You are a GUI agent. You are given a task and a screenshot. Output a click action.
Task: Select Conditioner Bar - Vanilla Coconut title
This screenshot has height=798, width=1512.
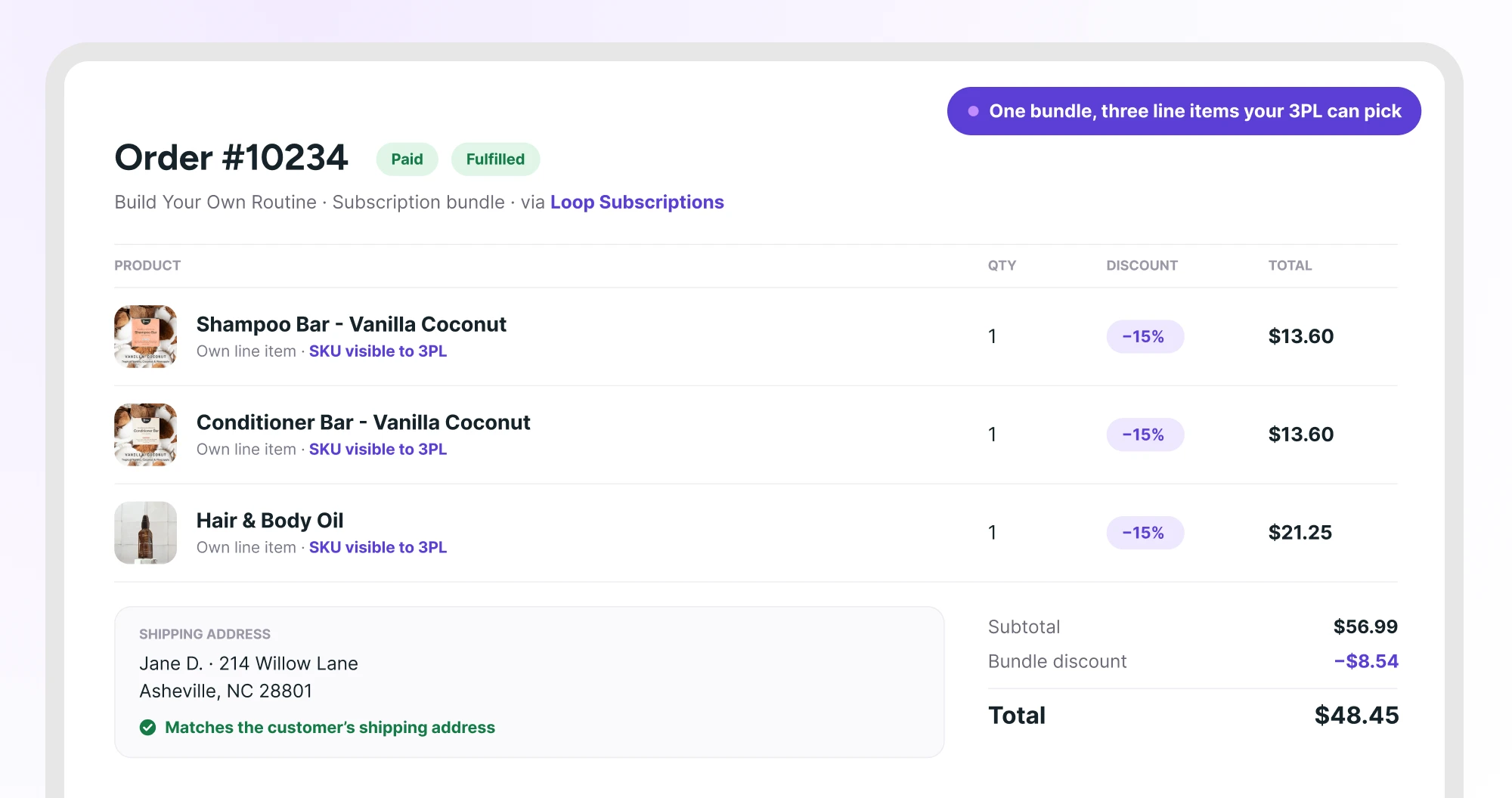click(x=363, y=422)
